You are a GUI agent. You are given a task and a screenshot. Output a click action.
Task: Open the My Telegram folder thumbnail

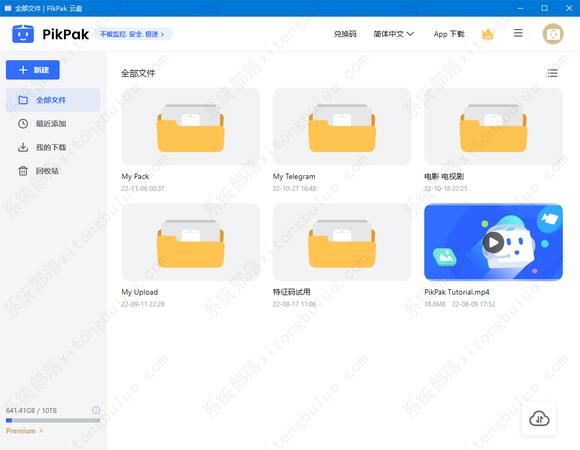(342, 126)
